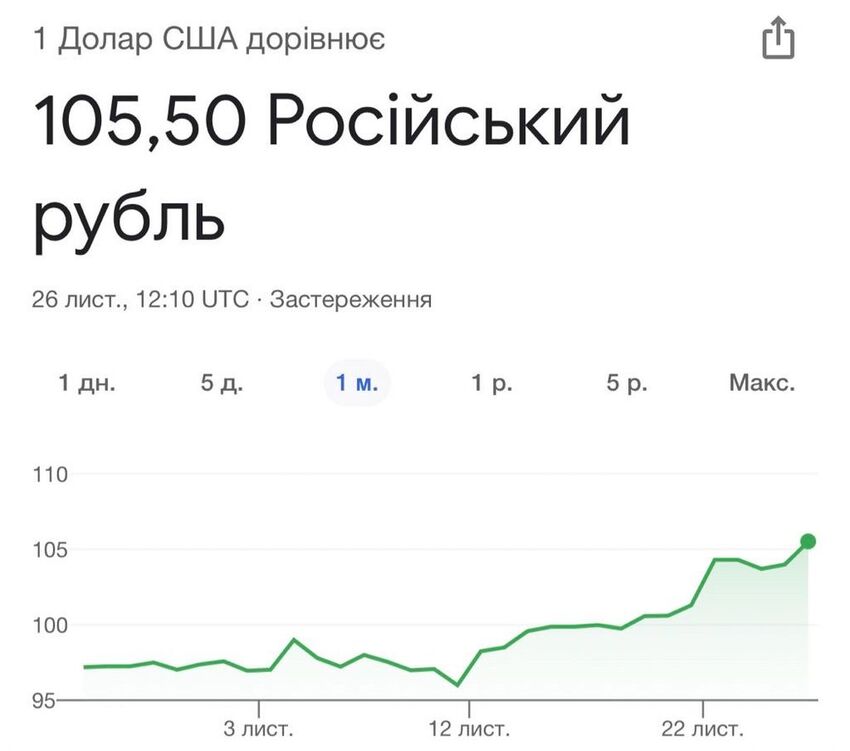
Task: Click the 105 y-axis label
Action: click(x=50, y=550)
